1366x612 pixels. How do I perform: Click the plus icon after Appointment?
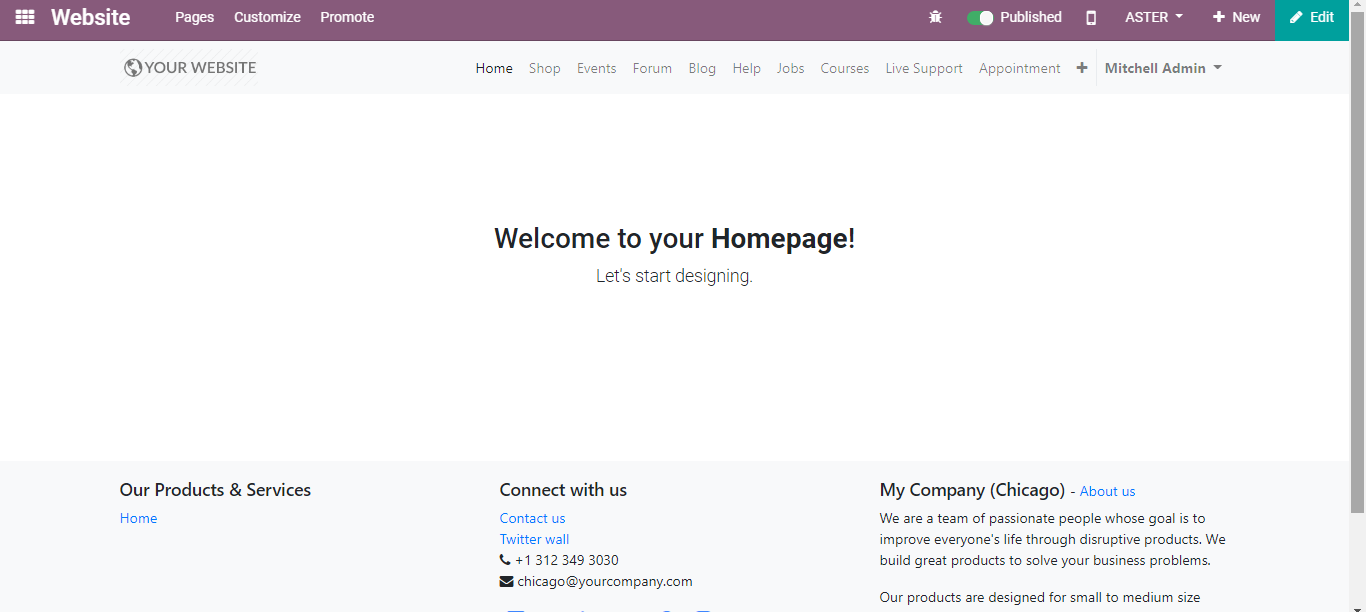click(x=1082, y=68)
